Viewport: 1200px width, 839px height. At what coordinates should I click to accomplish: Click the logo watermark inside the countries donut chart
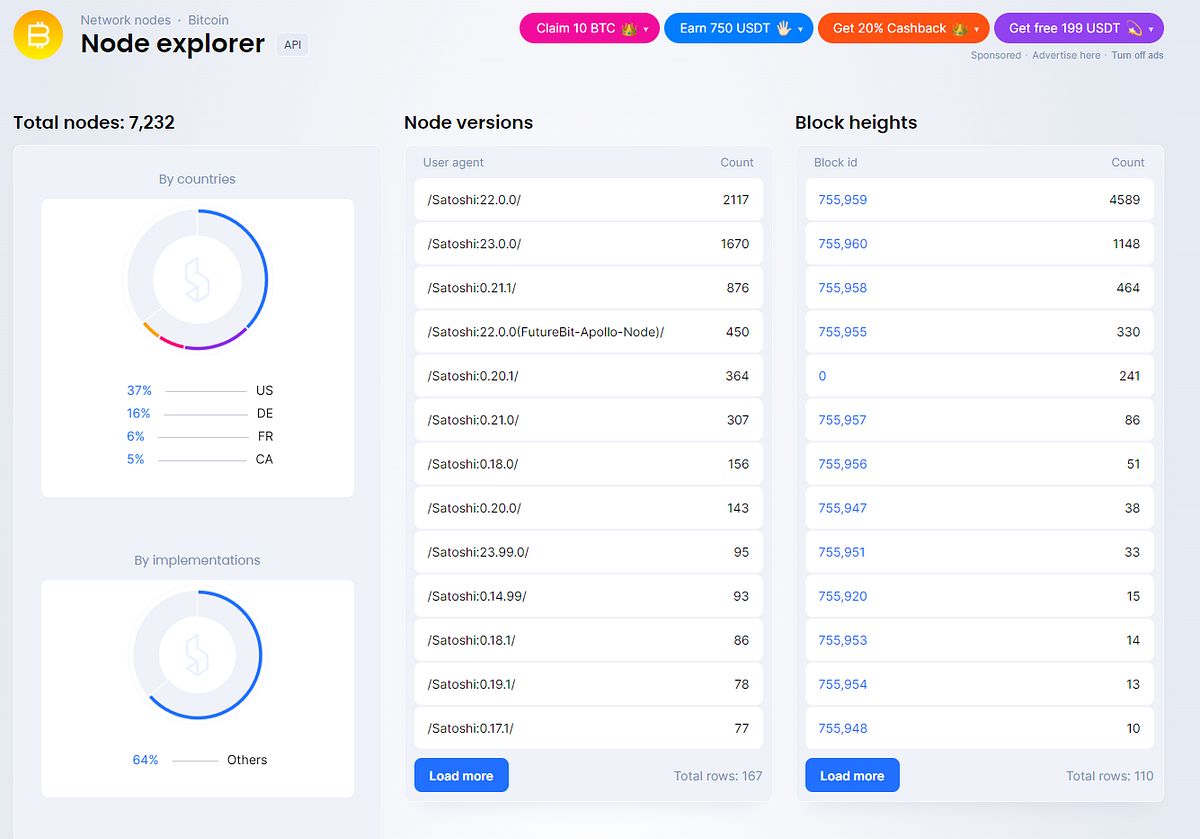(x=197, y=279)
